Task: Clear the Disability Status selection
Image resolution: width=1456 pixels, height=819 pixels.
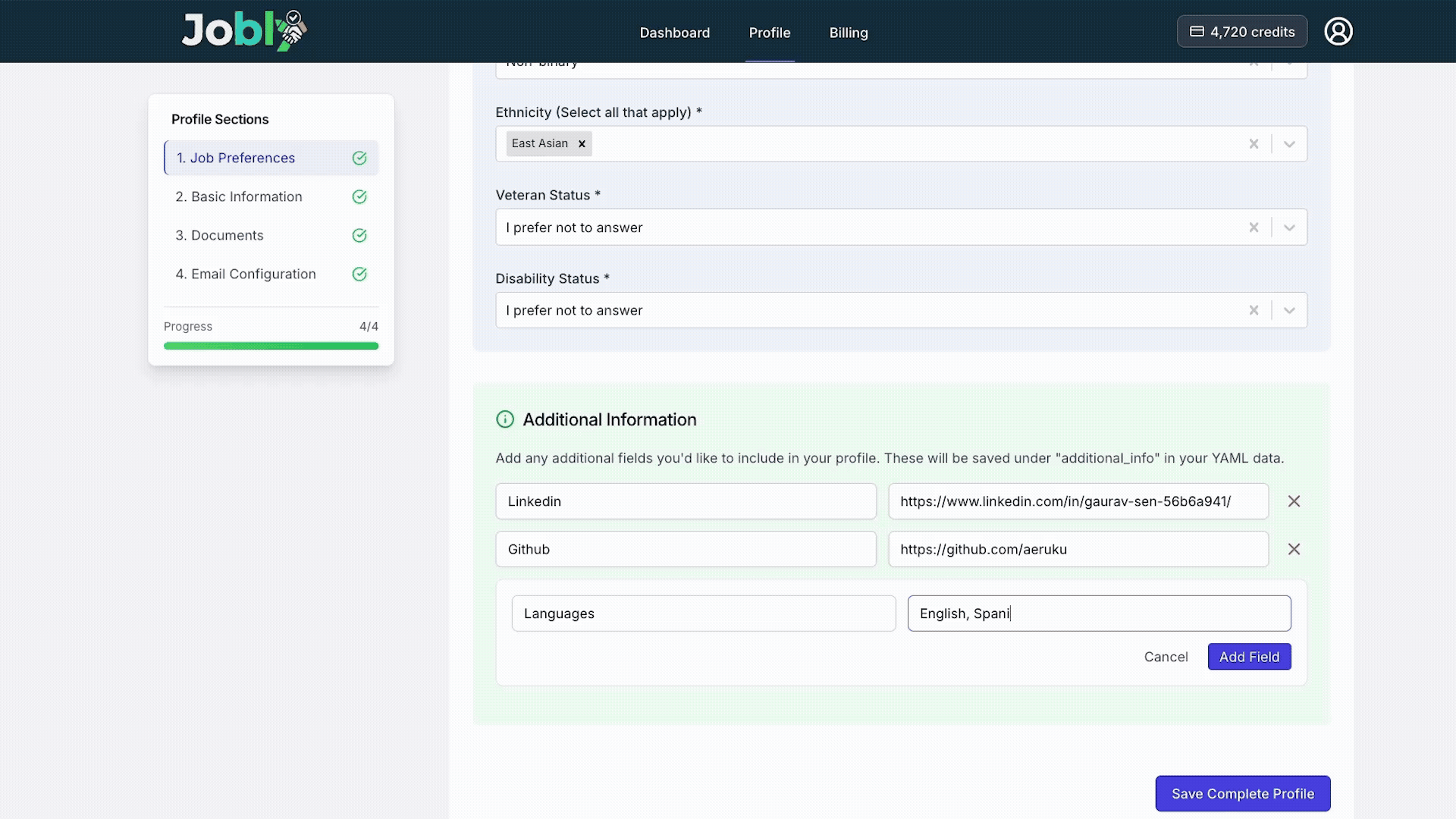Action: tap(1254, 310)
